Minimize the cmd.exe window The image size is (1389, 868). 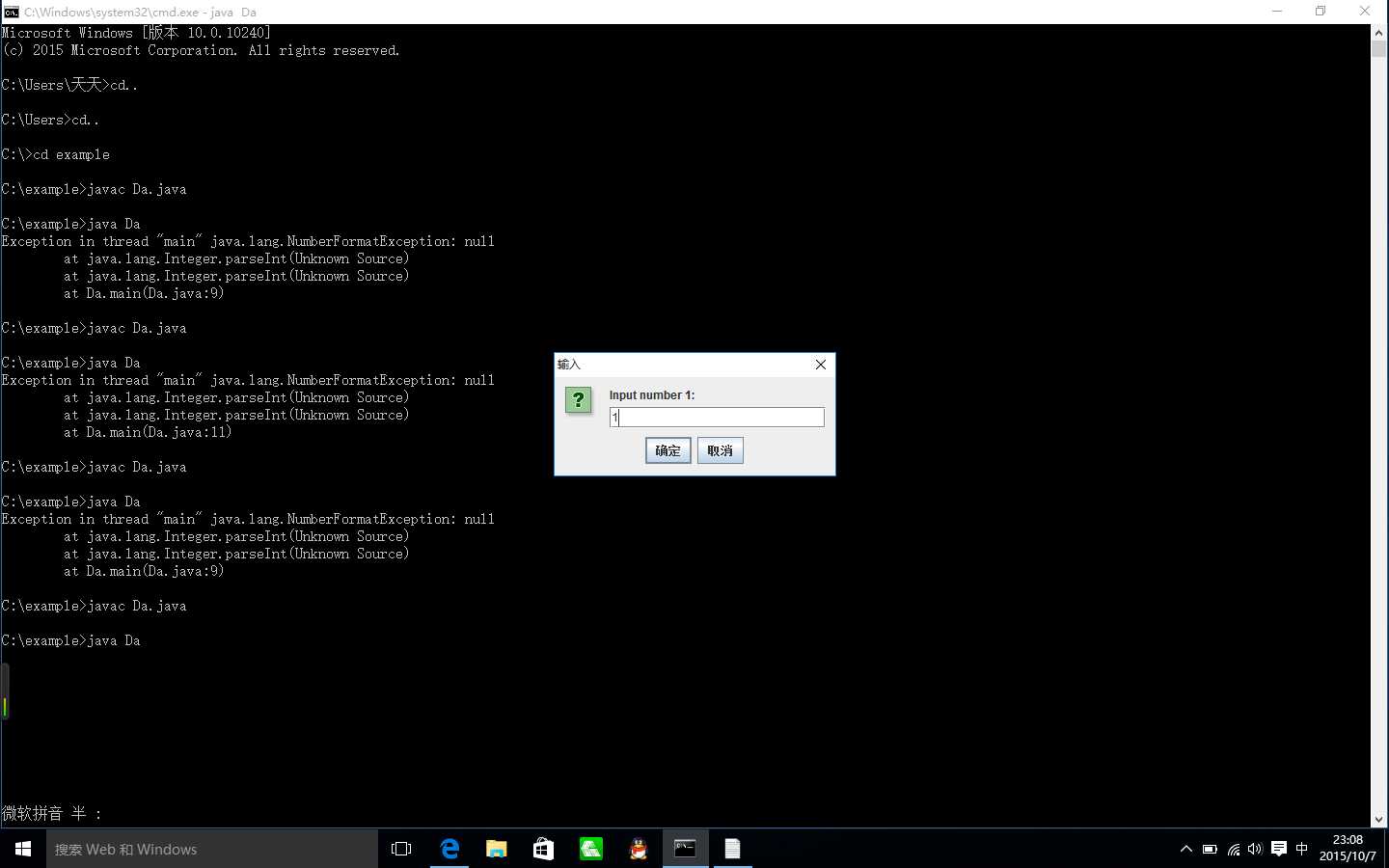tap(1277, 12)
